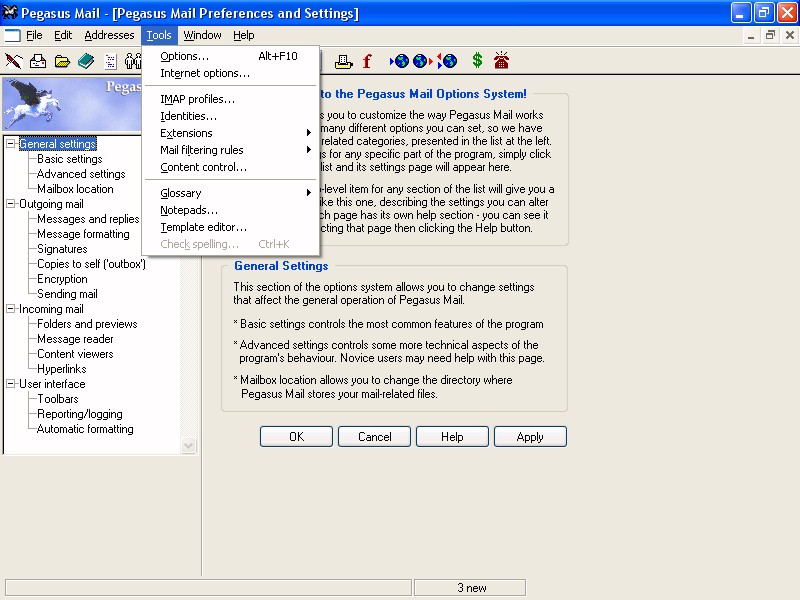Open the new mail folder inbox icon
The width and height of the screenshot is (800, 600).
38,61
